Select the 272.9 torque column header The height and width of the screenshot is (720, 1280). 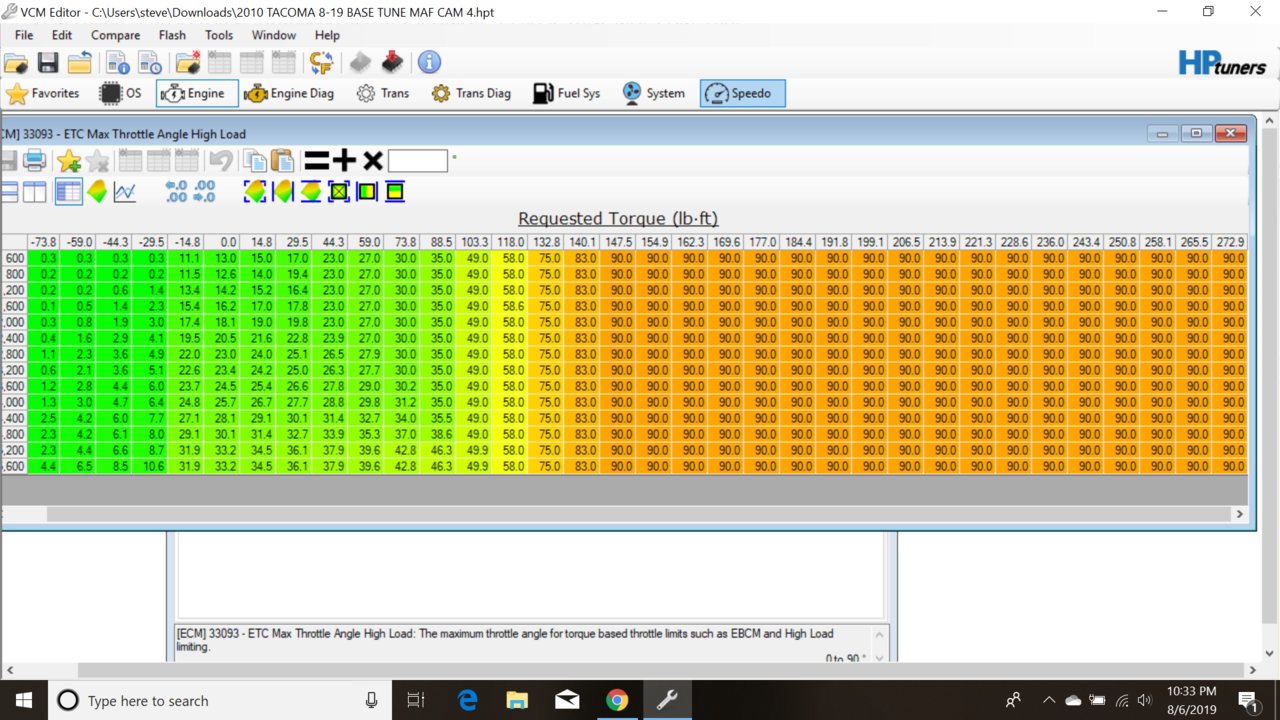tap(1230, 242)
